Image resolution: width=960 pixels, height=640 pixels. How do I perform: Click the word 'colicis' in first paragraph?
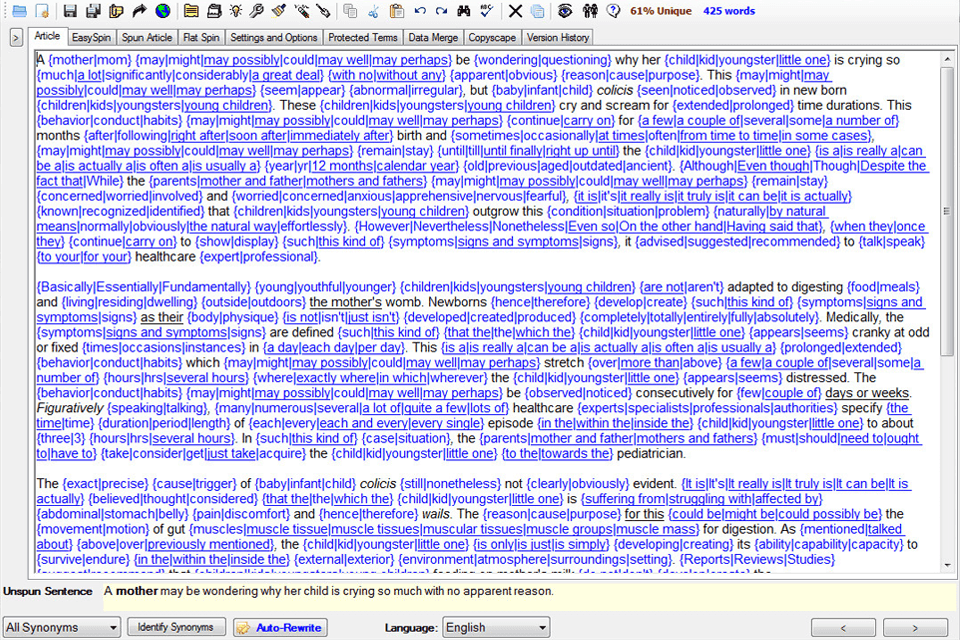pos(615,90)
